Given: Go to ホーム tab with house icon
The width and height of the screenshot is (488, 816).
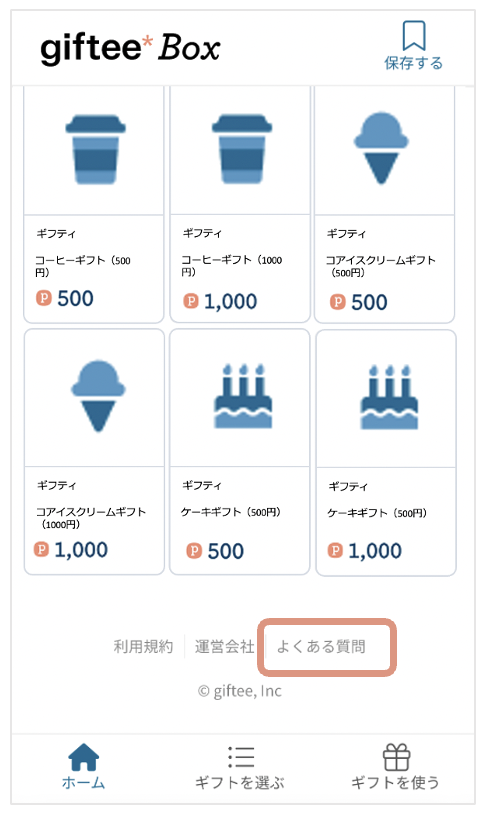Looking at the screenshot, I should (x=83, y=767).
